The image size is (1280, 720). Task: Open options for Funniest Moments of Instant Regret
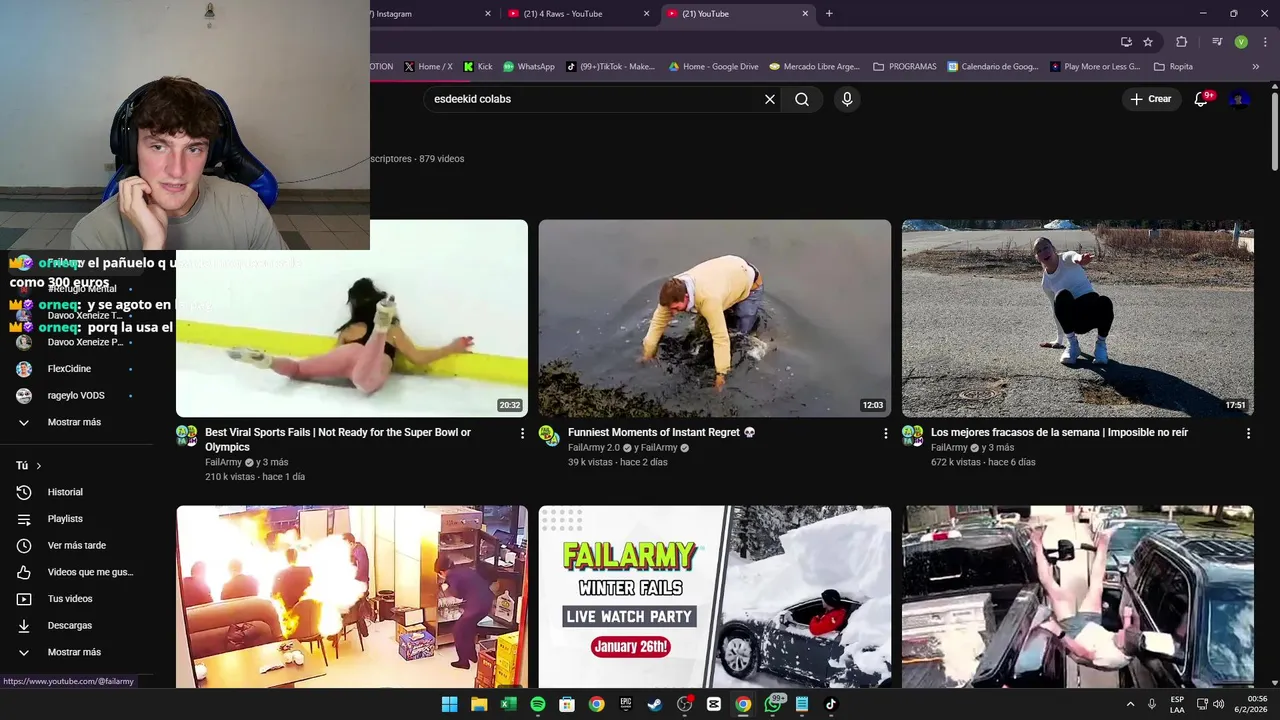[885, 433]
